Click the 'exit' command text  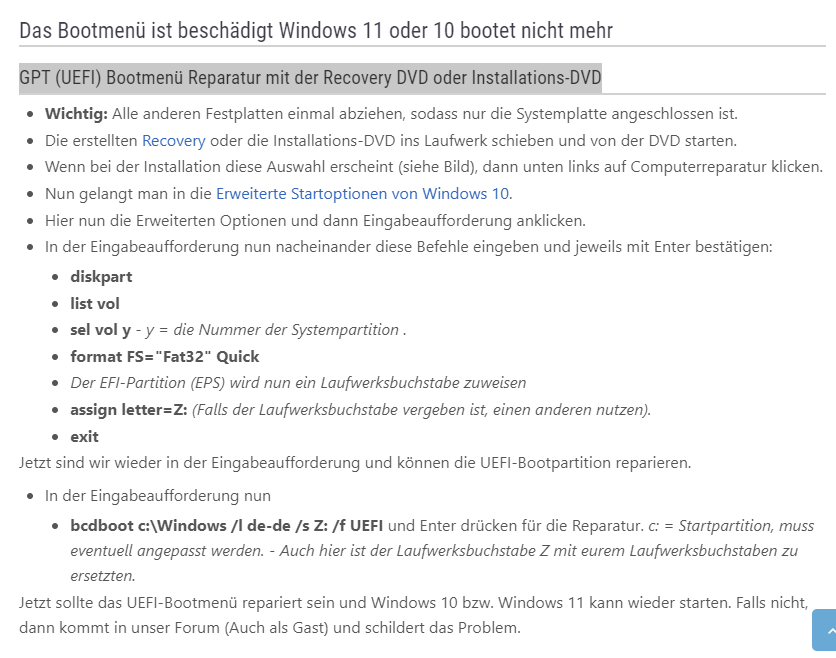[x=84, y=436]
